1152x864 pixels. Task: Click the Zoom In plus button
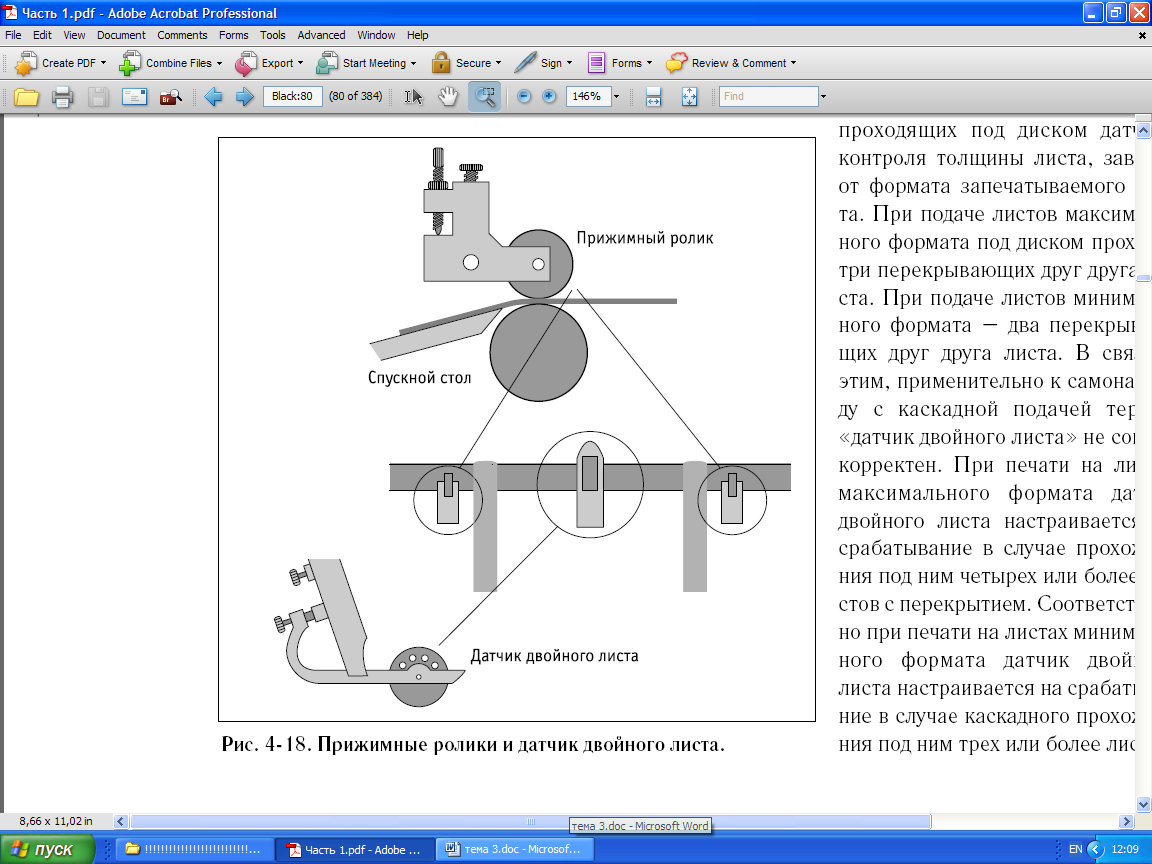[x=549, y=96]
